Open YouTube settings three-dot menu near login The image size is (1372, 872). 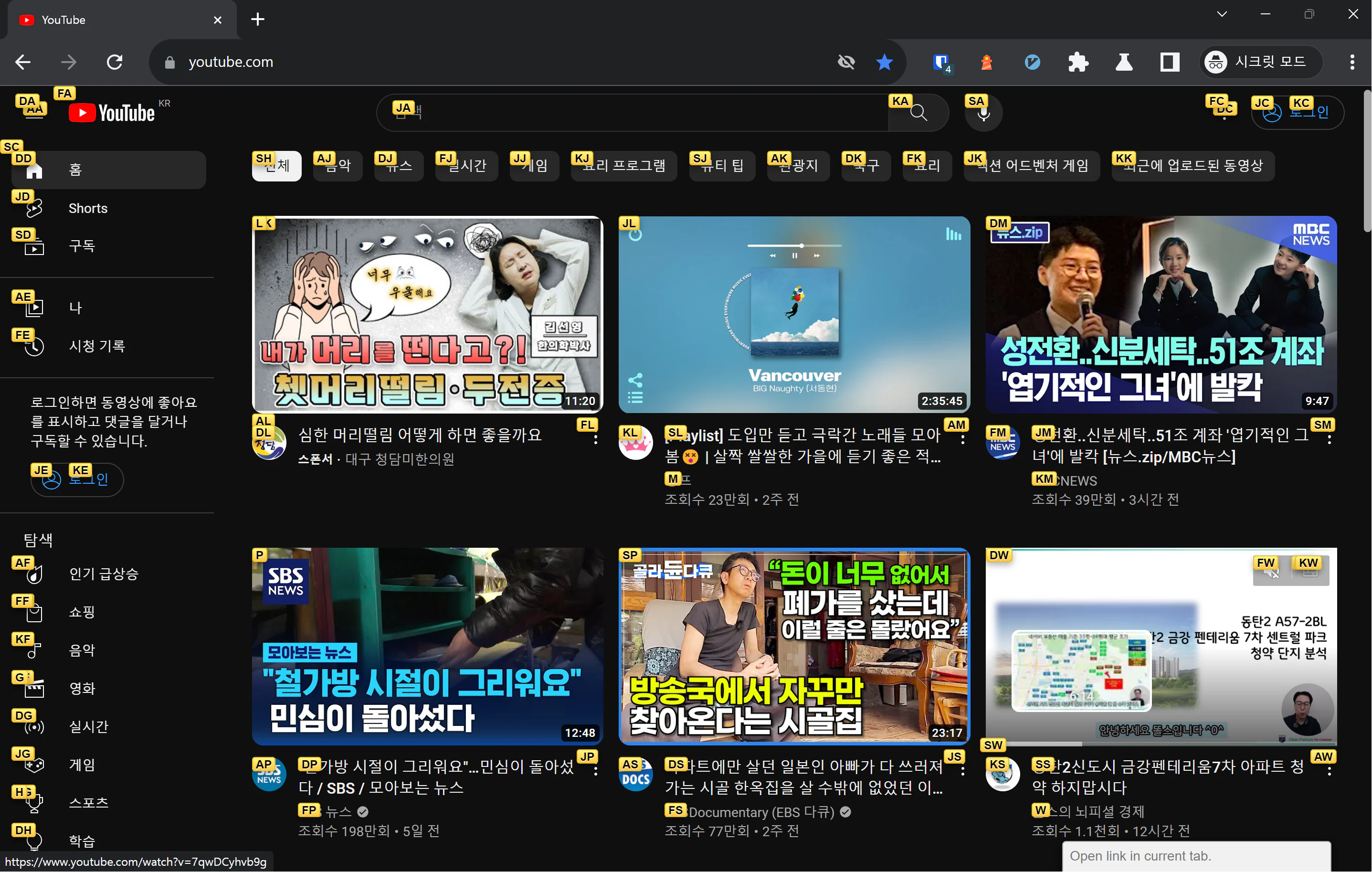pos(1224,112)
